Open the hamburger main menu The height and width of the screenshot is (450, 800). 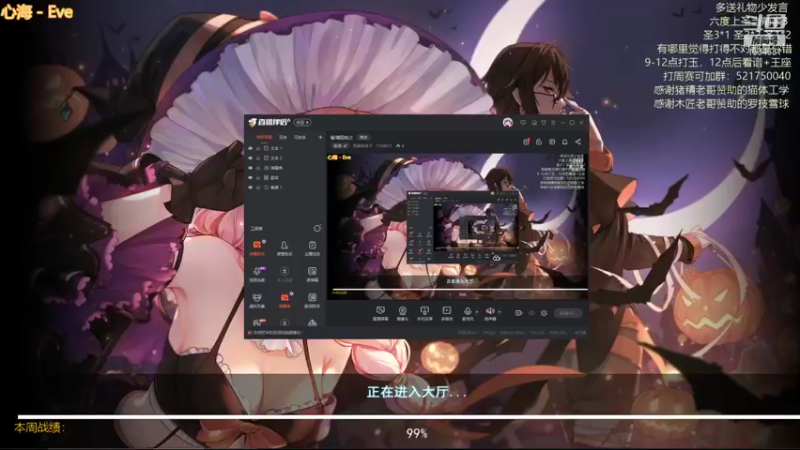[x=553, y=122]
